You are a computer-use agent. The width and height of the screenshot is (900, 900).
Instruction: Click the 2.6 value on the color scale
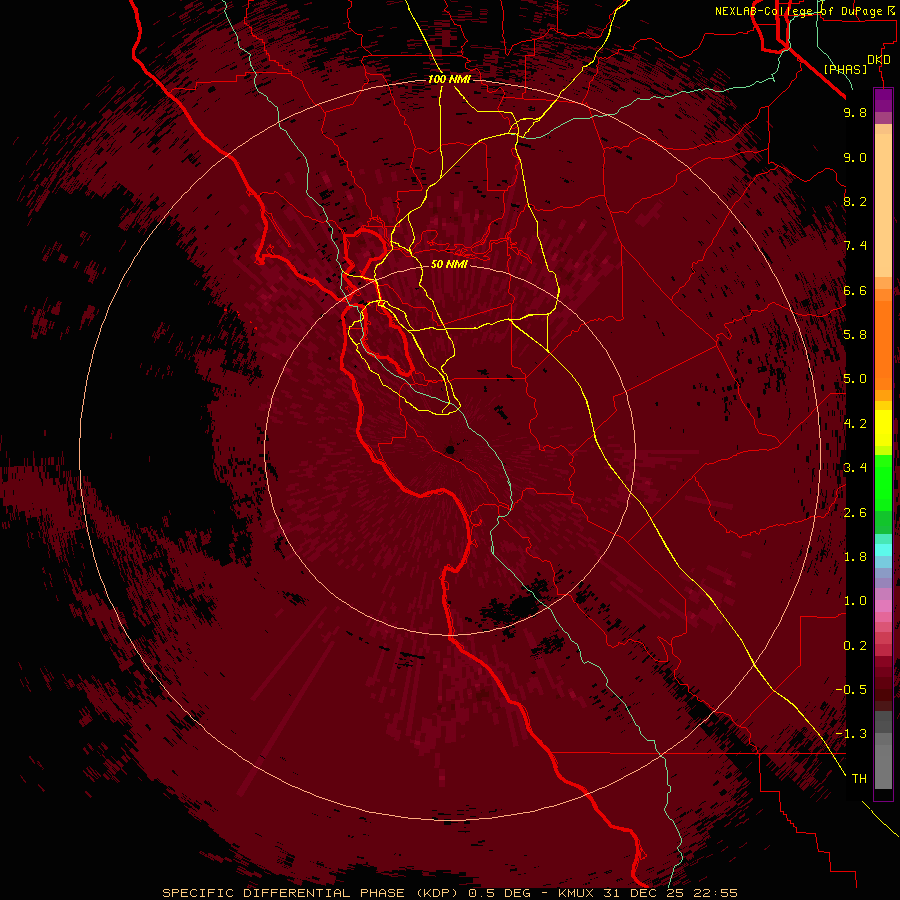pos(855,513)
